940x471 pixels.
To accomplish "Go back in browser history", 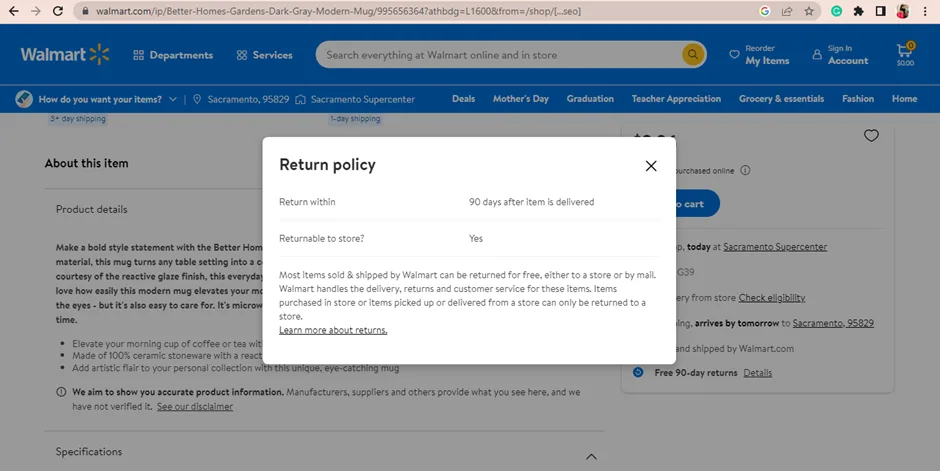I will pos(13,11).
